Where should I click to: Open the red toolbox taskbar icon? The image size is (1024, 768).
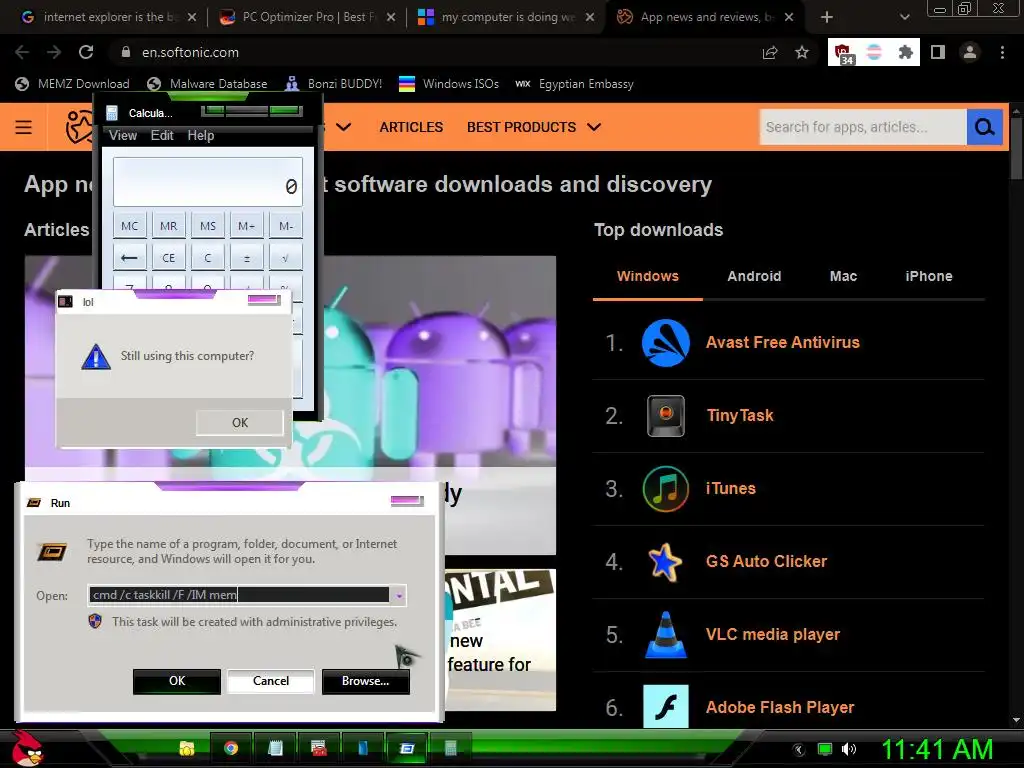click(x=319, y=748)
